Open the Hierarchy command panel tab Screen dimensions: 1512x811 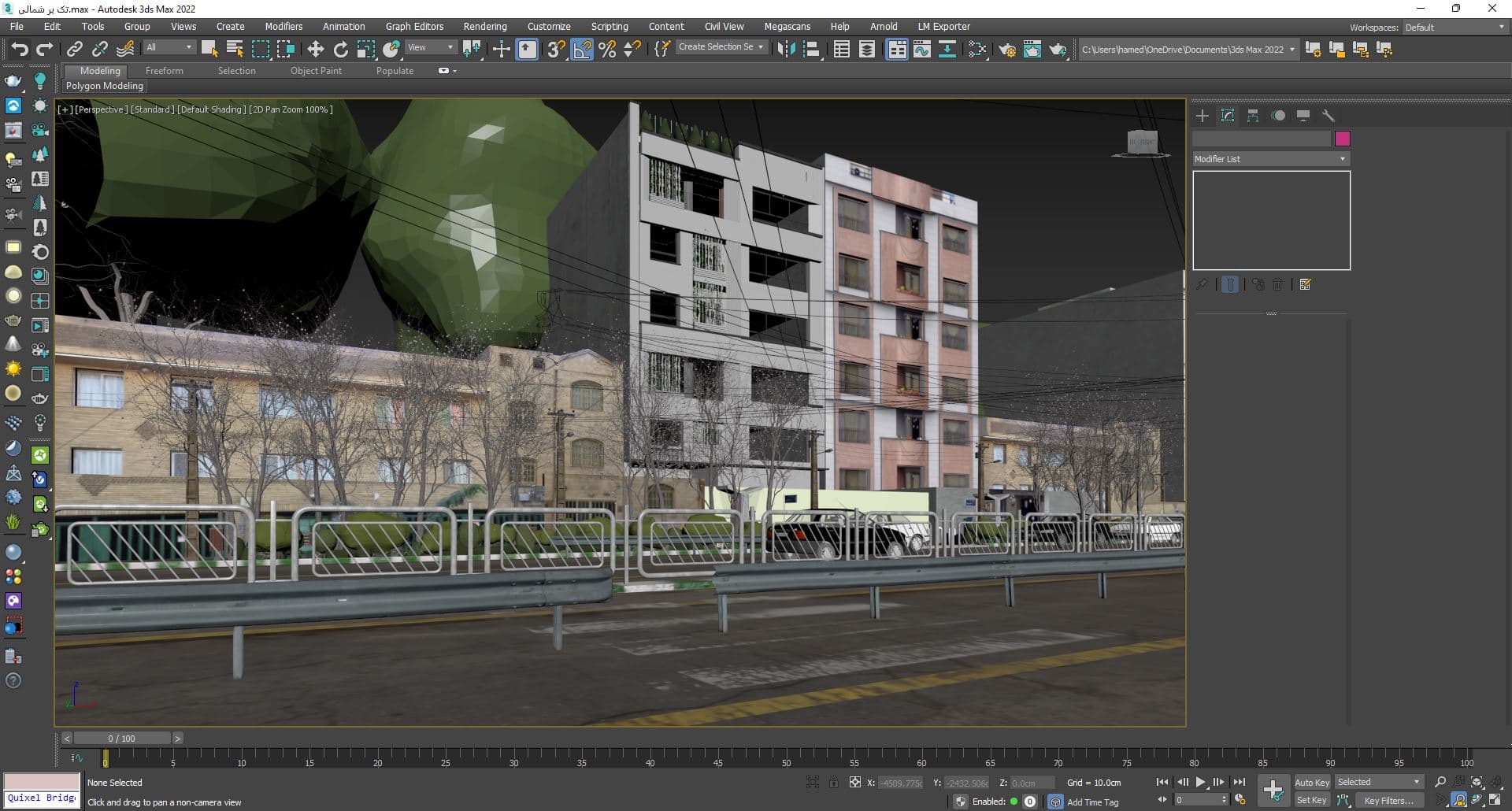[1253, 116]
